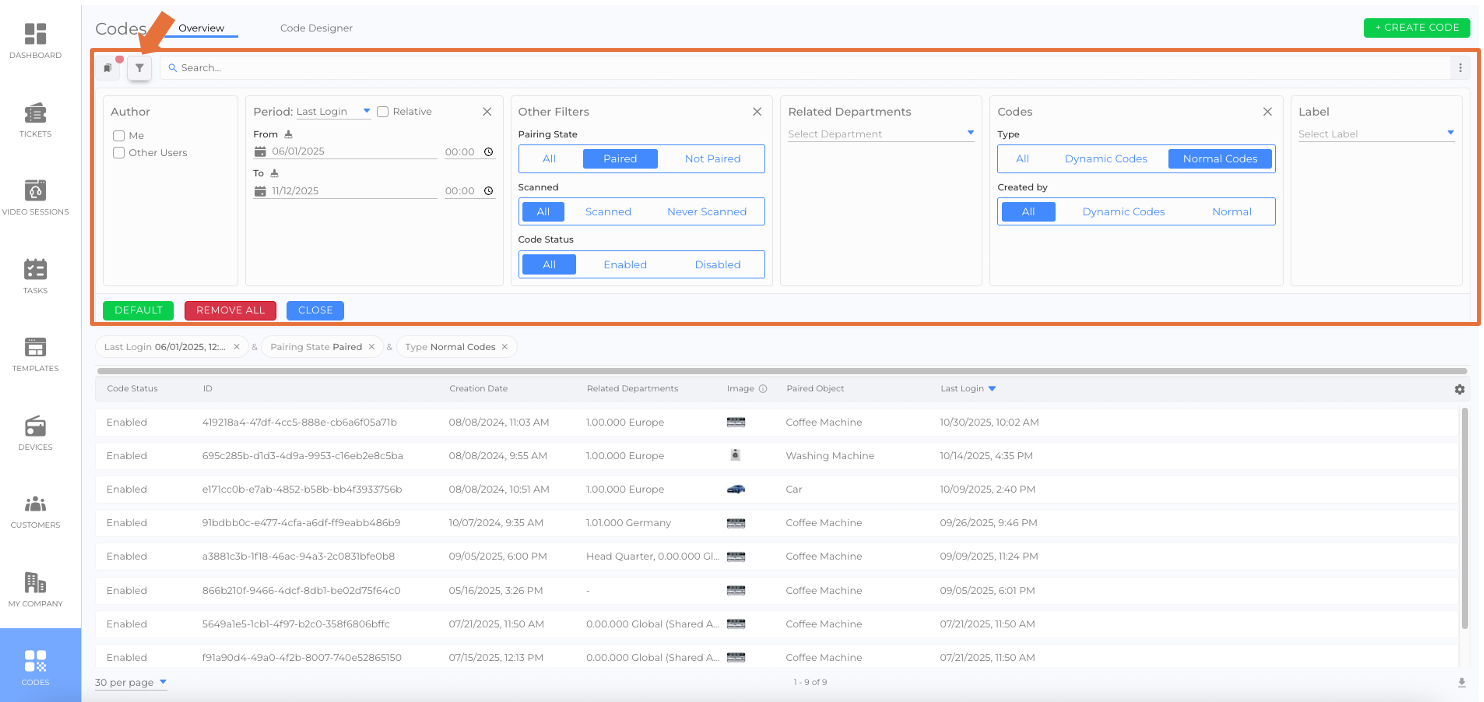Click the table settings gear icon
Viewport: 1484px width, 702px height.
1459,389
